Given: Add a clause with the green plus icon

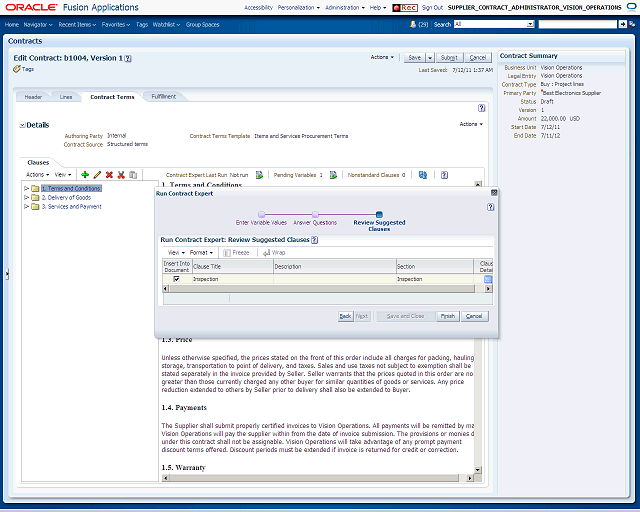Looking at the screenshot, I should 85,175.
